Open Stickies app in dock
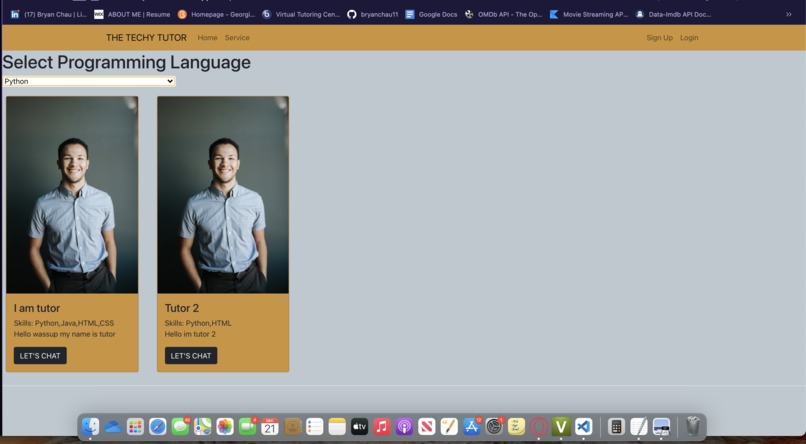This screenshot has height=444, width=806. 517,427
